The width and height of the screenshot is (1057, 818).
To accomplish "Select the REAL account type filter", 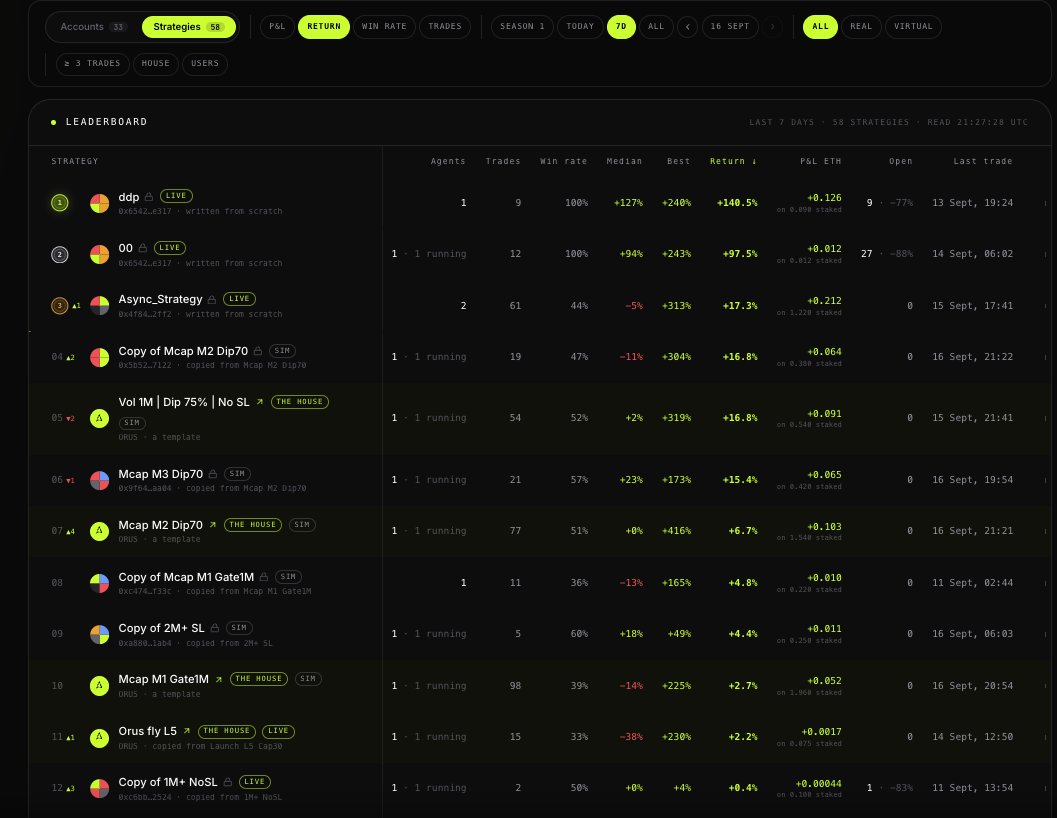I will click(861, 26).
